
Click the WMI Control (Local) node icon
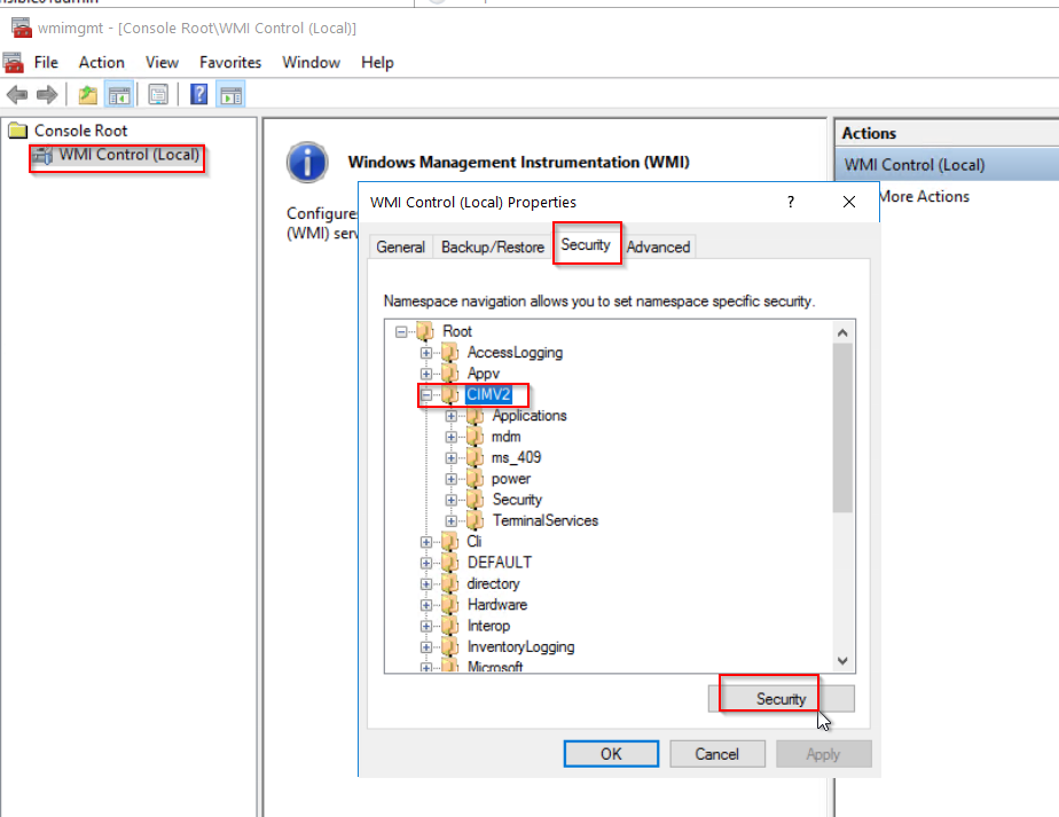point(43,155)
